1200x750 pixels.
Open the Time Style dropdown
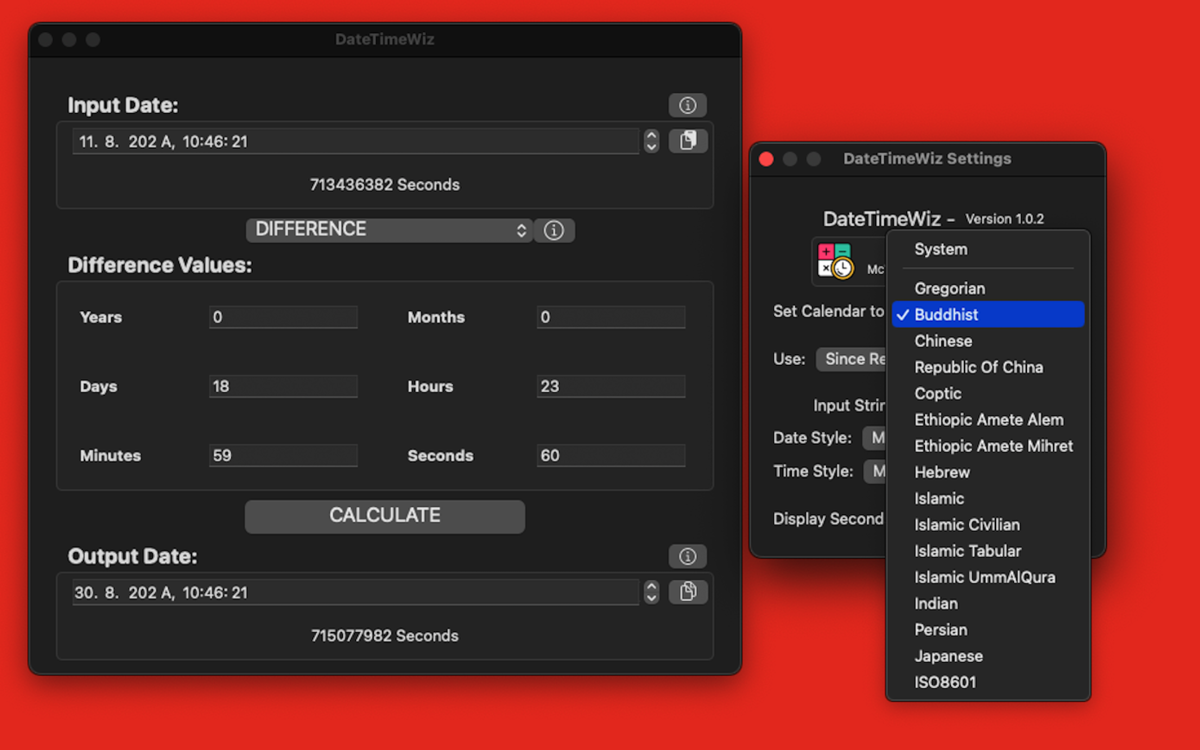click(x=875, y=471)
